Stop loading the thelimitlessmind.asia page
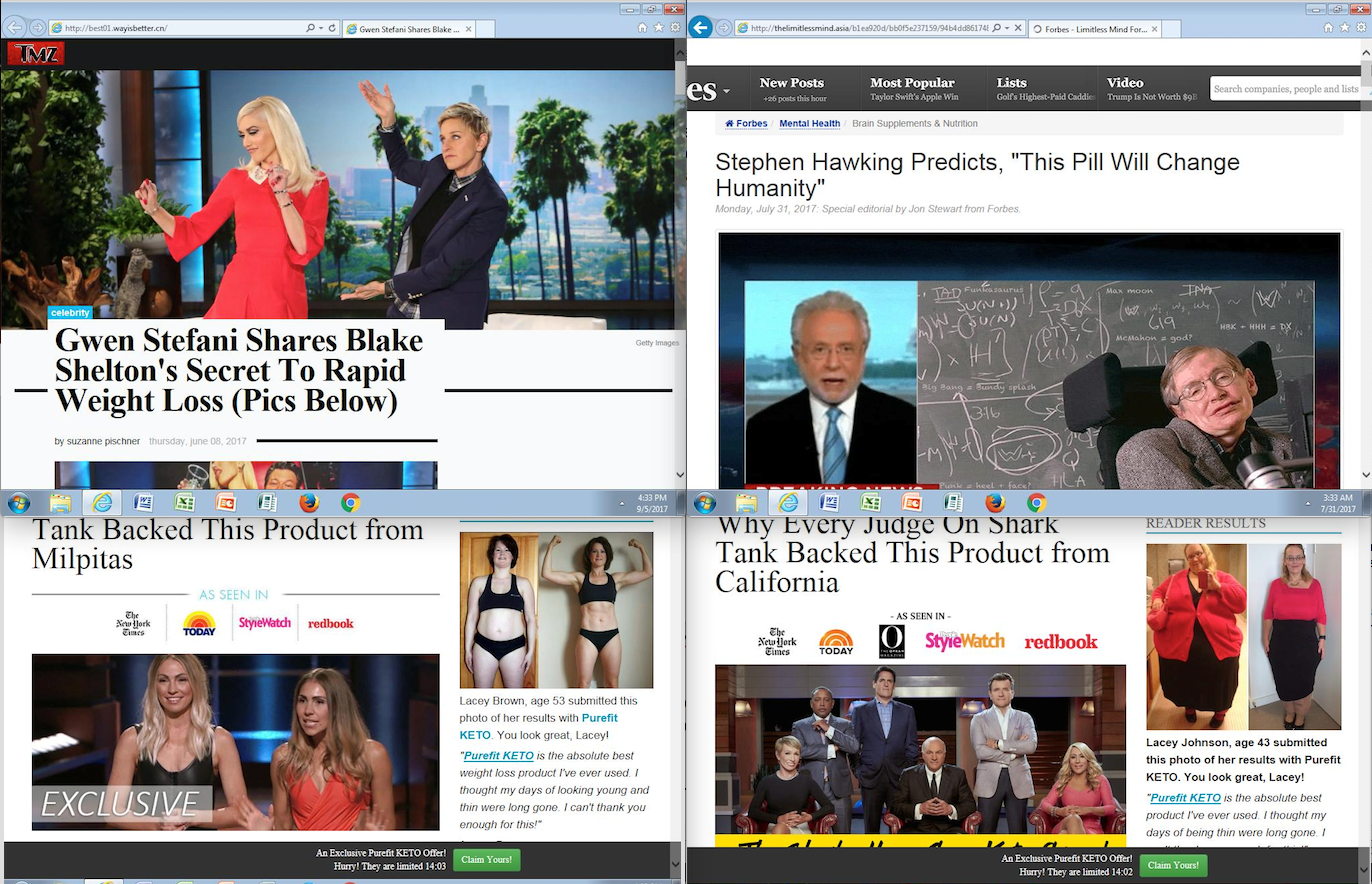 coord(1019,28)
